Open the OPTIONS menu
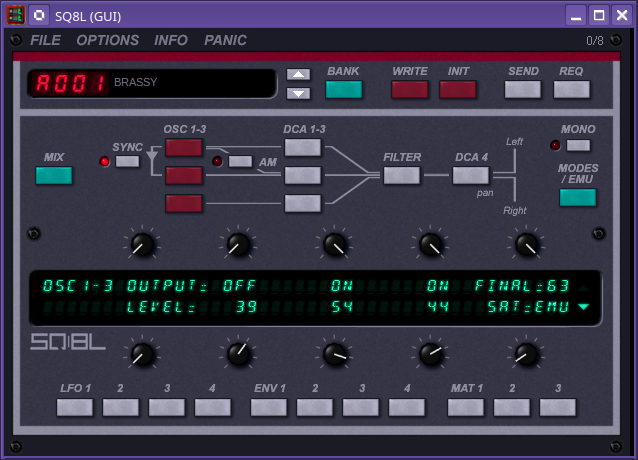Viewport: 638px width, 460px height. click(107, 40)
